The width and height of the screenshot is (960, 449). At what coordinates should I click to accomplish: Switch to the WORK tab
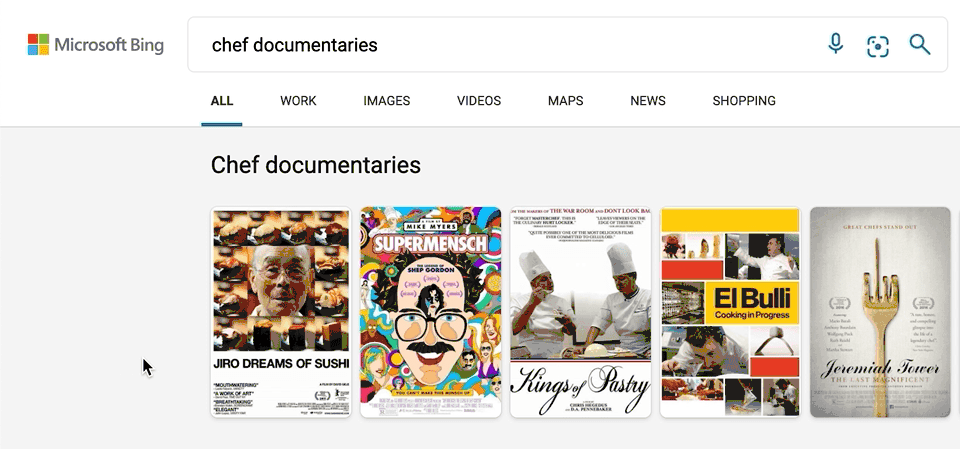pos(298,101)
